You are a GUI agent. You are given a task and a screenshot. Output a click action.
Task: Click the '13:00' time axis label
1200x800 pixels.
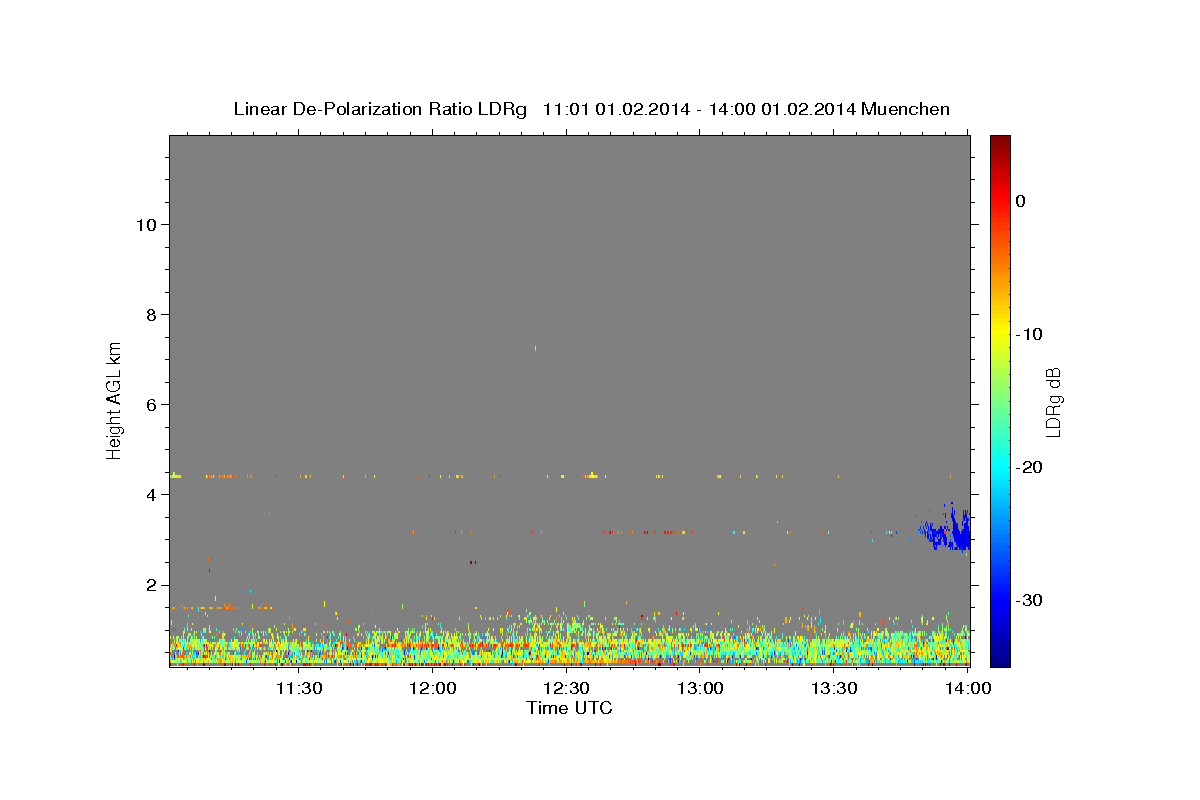pos(701,687)
